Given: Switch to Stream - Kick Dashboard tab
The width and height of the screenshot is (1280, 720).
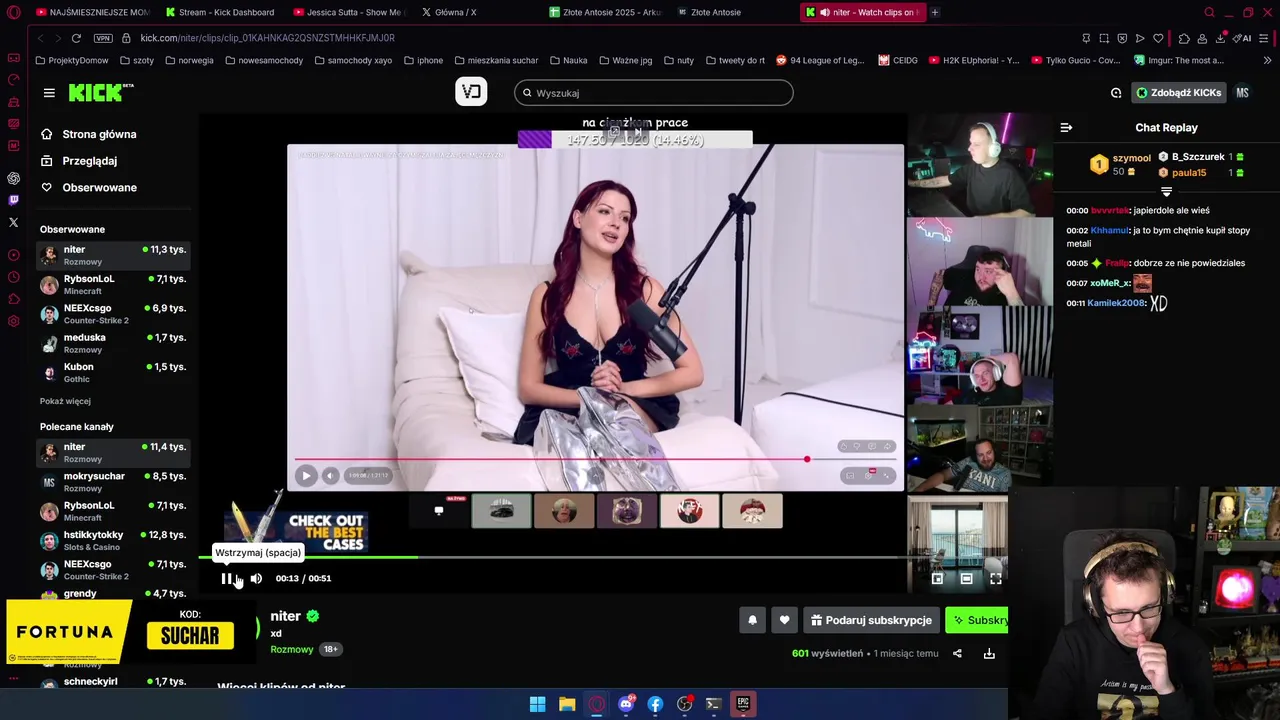Looking at the screenshot, I should [x=220, y=12].
